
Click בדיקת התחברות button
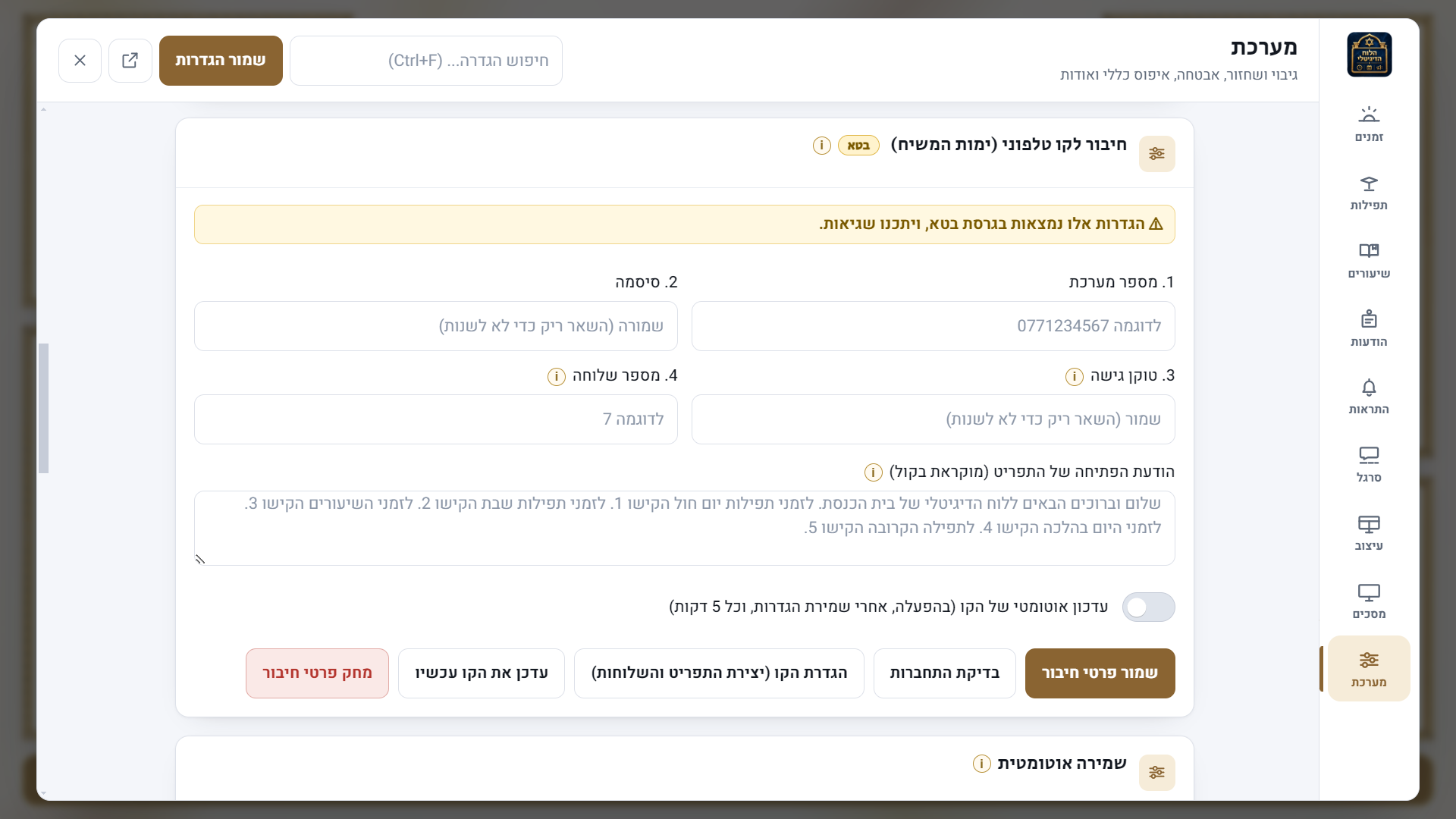tap(944, 673)
